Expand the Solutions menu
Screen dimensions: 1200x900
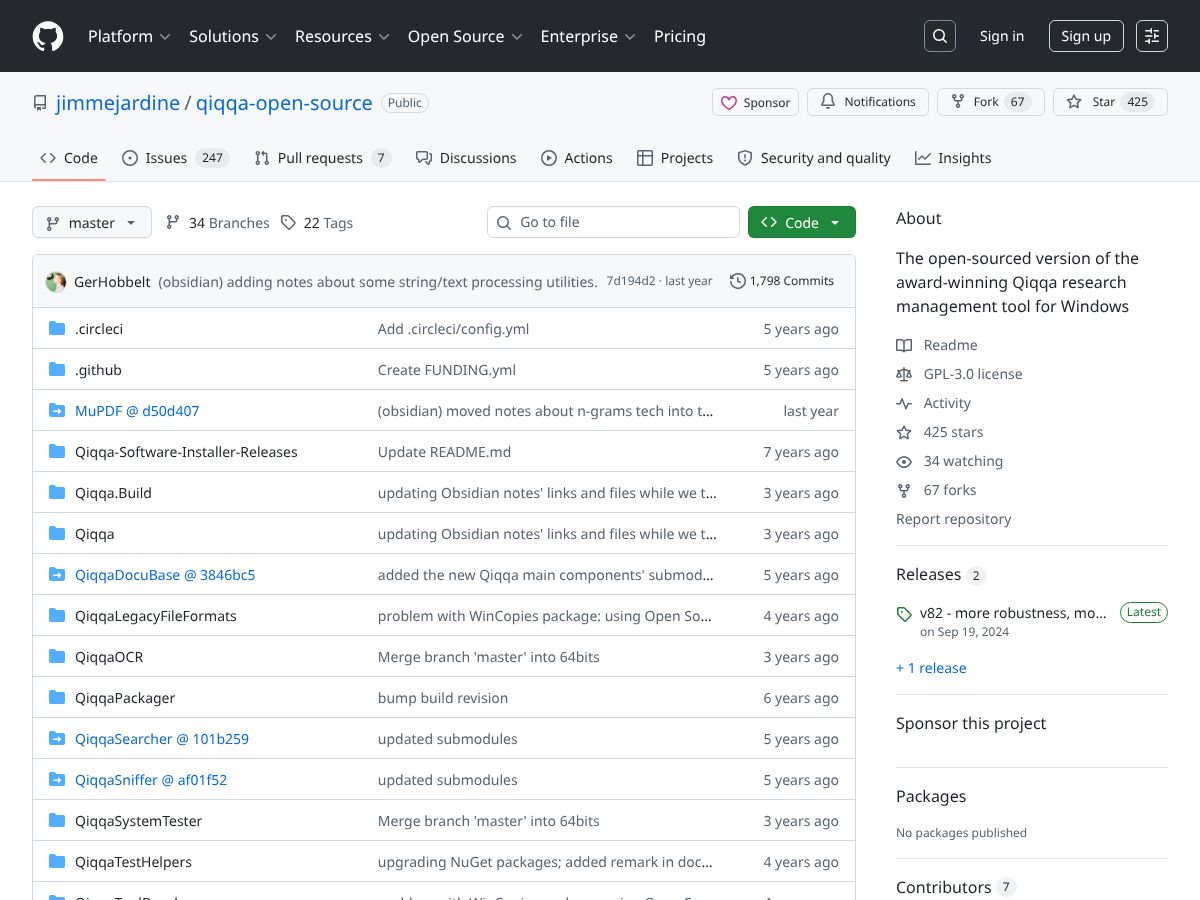click(x=233, y=36)
